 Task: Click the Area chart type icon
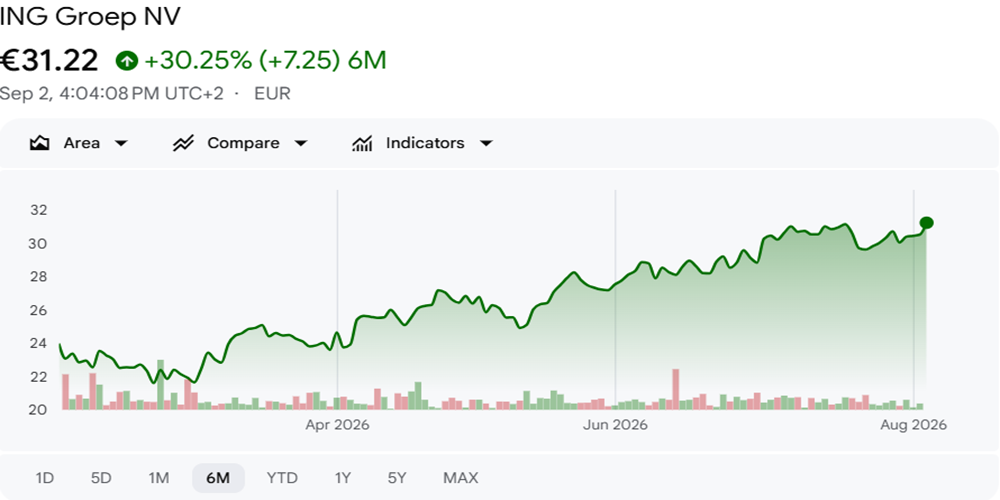pyautogui.click(x=40, y=143)
